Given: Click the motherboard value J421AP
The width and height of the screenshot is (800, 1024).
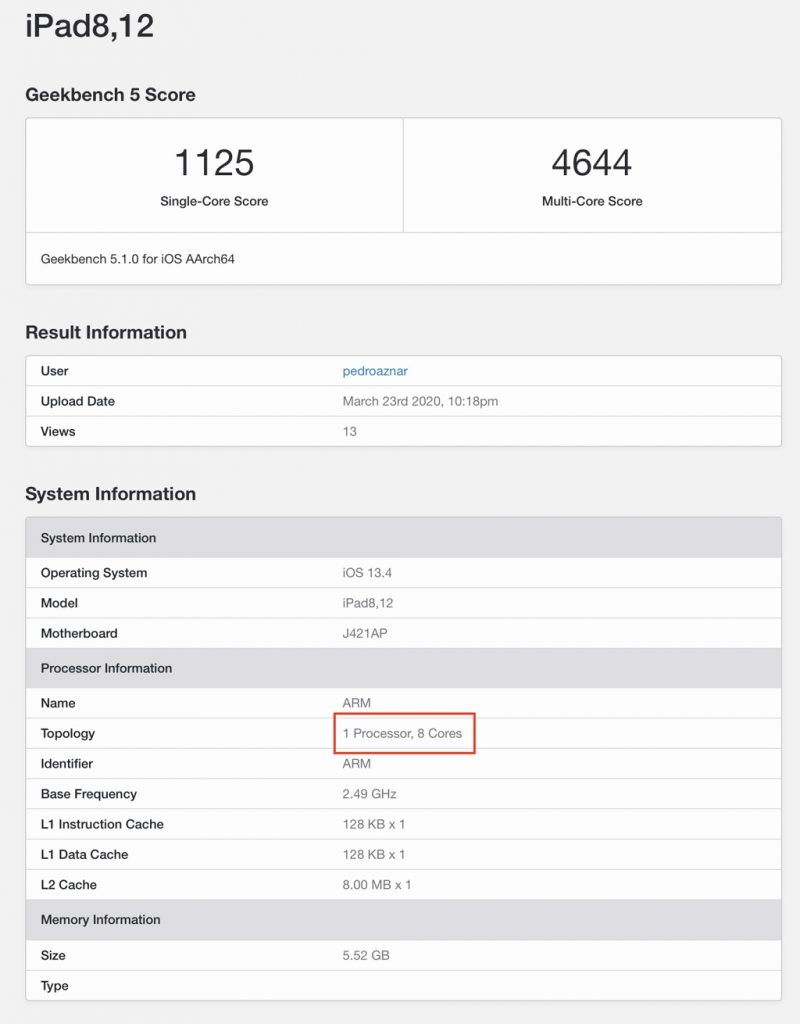Looking at the screenshot, I should pyautogui.click(x=365, y=633).
